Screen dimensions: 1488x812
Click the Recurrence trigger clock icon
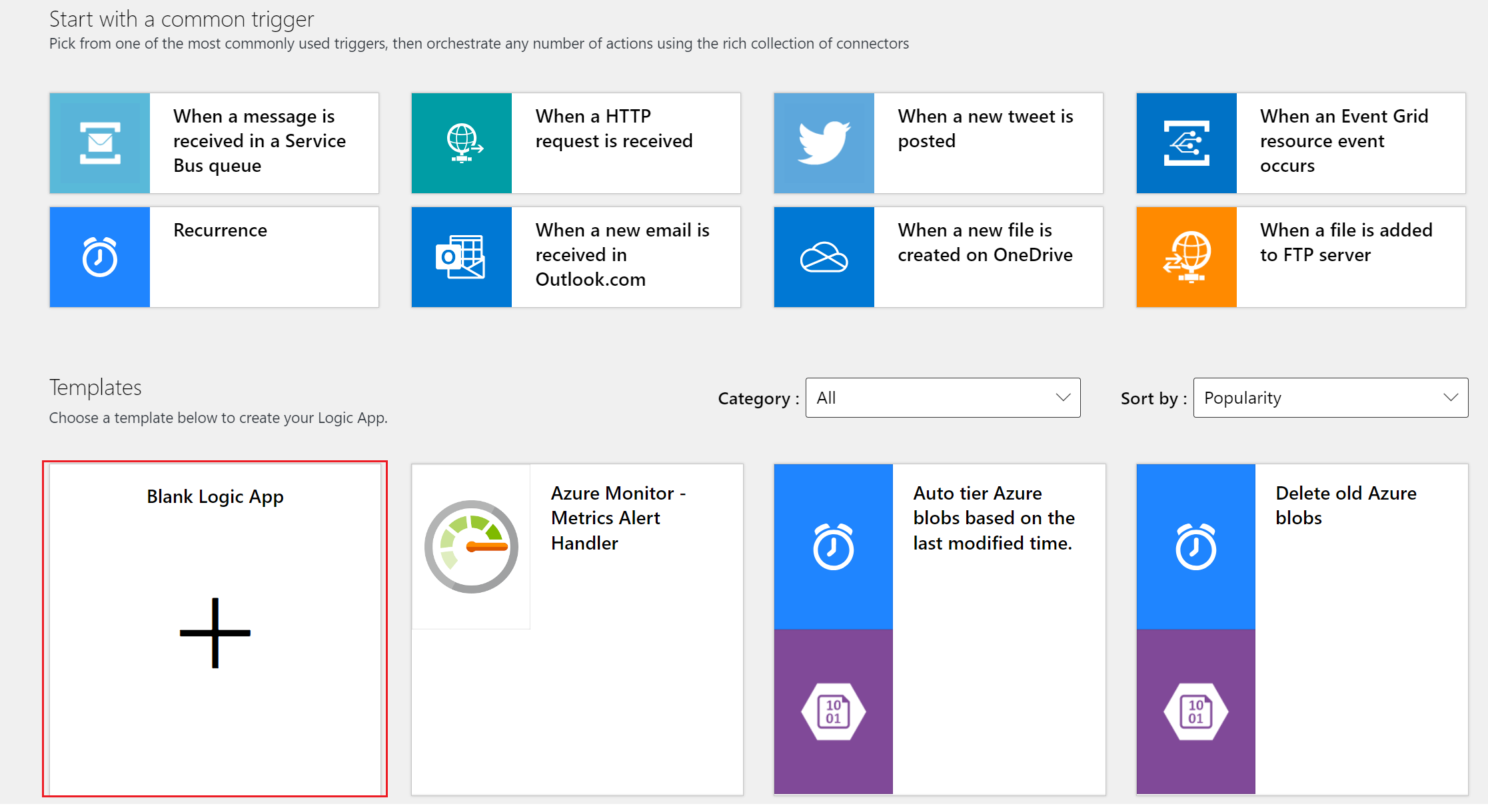click(x=100, y=258)
